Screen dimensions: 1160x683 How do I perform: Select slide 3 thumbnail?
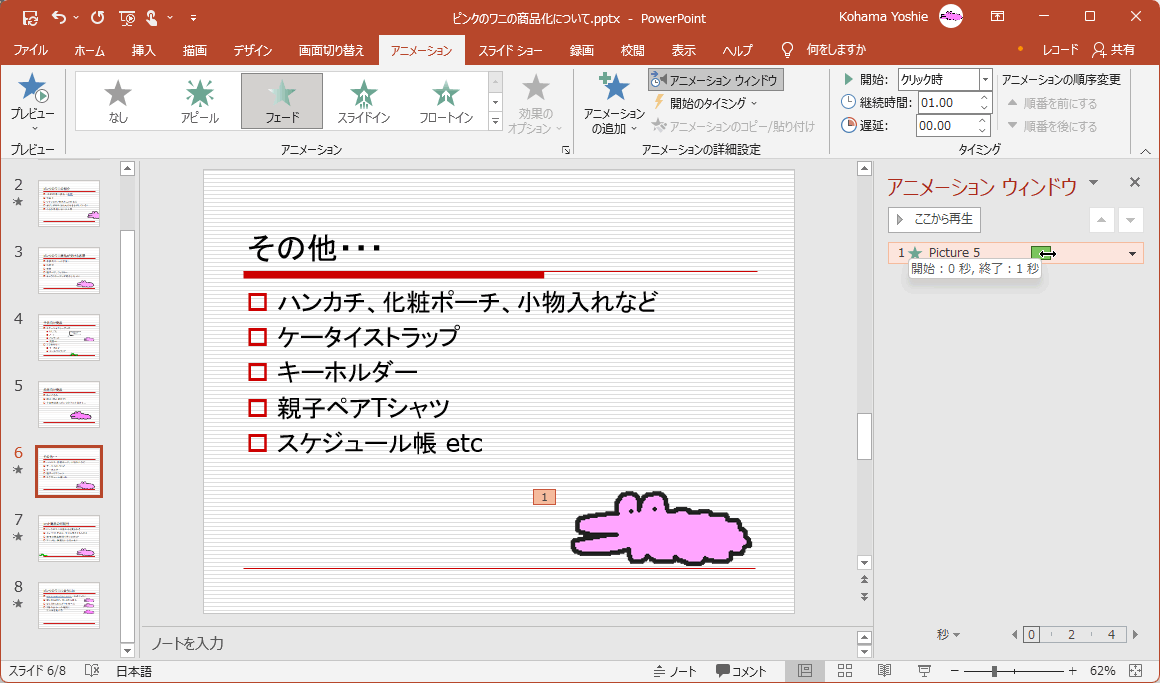click(x=69, y=270)
